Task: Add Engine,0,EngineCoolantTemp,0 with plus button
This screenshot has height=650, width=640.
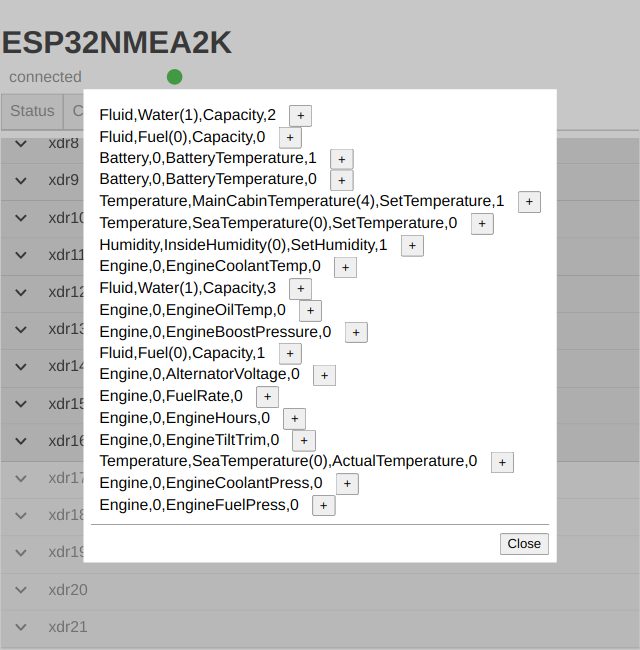Action: click(x=345, y=267)
